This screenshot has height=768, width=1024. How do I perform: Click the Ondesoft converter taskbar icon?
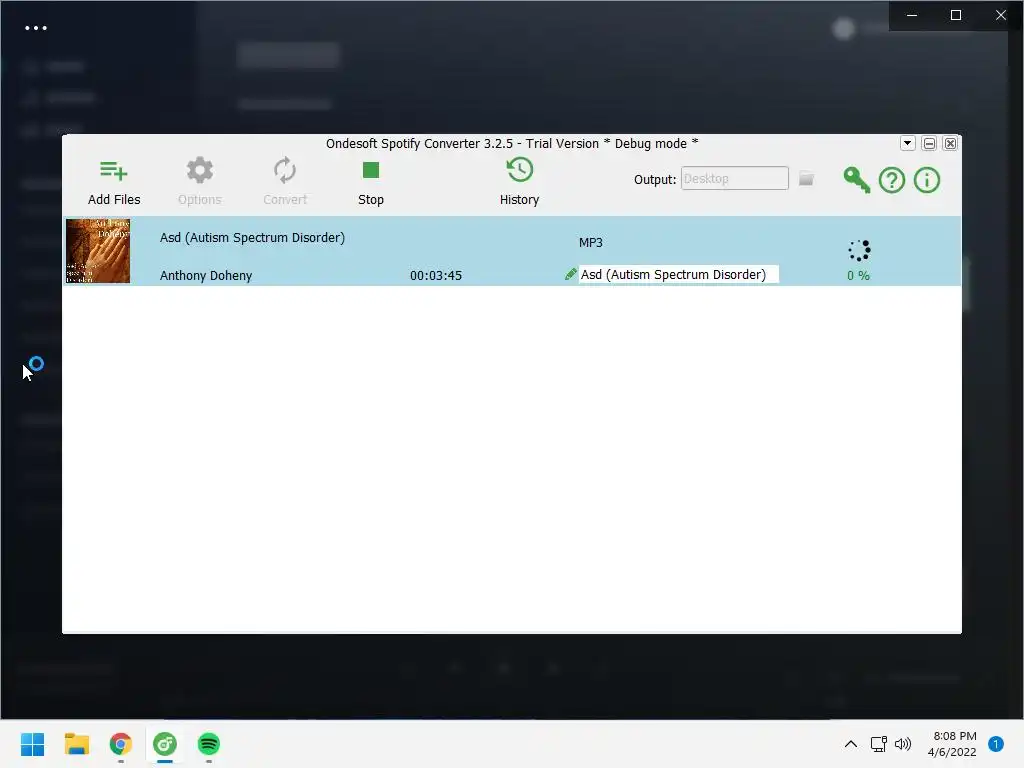click(x=165, y=744)
